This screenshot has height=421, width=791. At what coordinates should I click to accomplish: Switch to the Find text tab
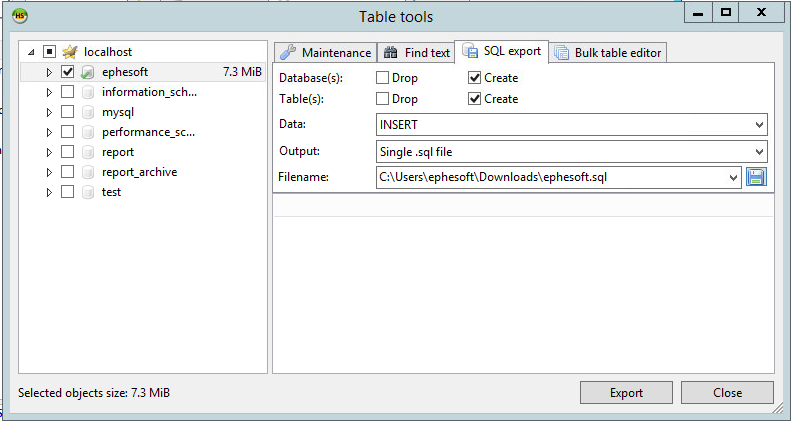417,52
